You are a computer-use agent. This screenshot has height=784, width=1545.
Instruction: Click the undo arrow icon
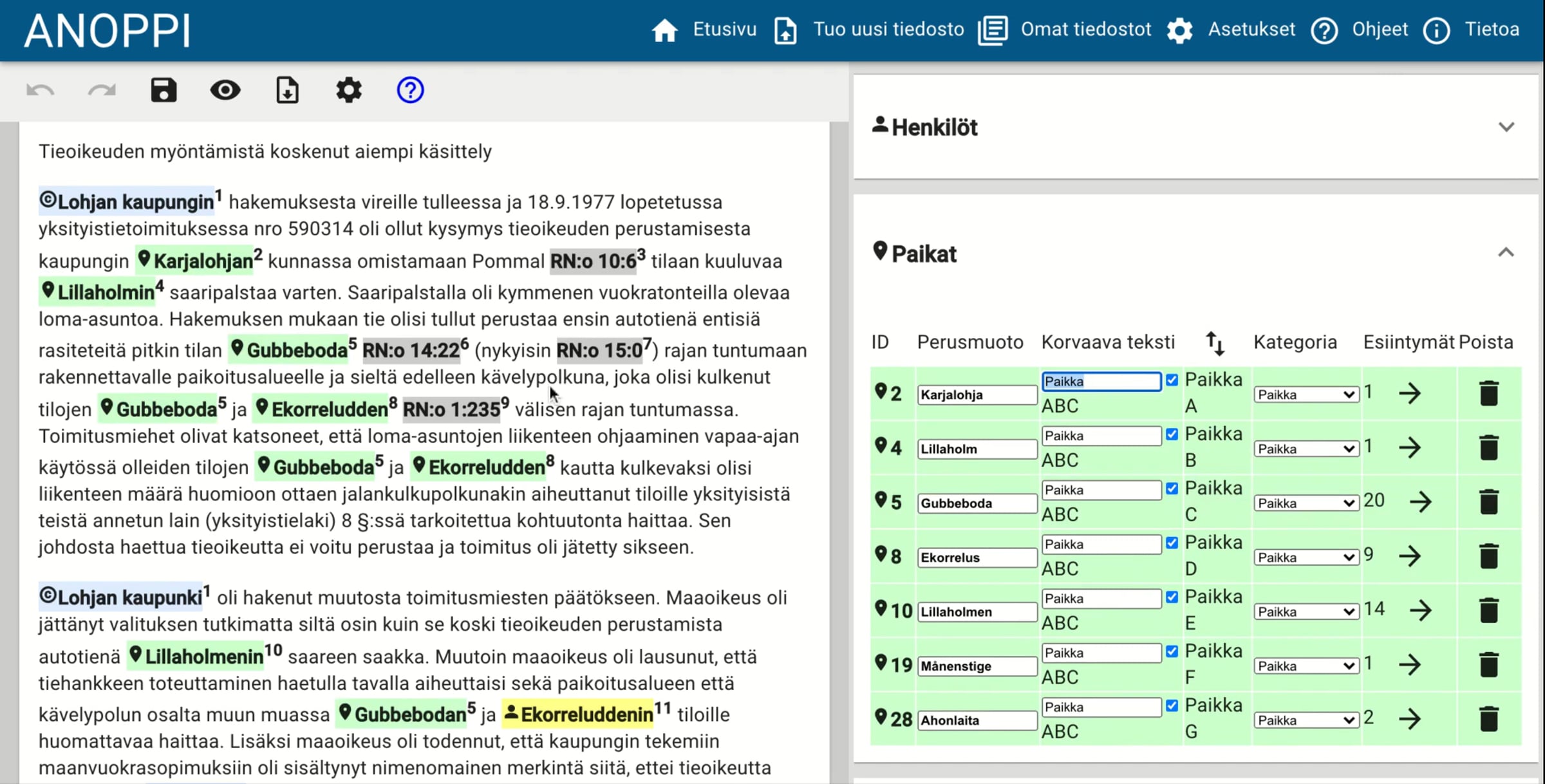tap(40, 91)
